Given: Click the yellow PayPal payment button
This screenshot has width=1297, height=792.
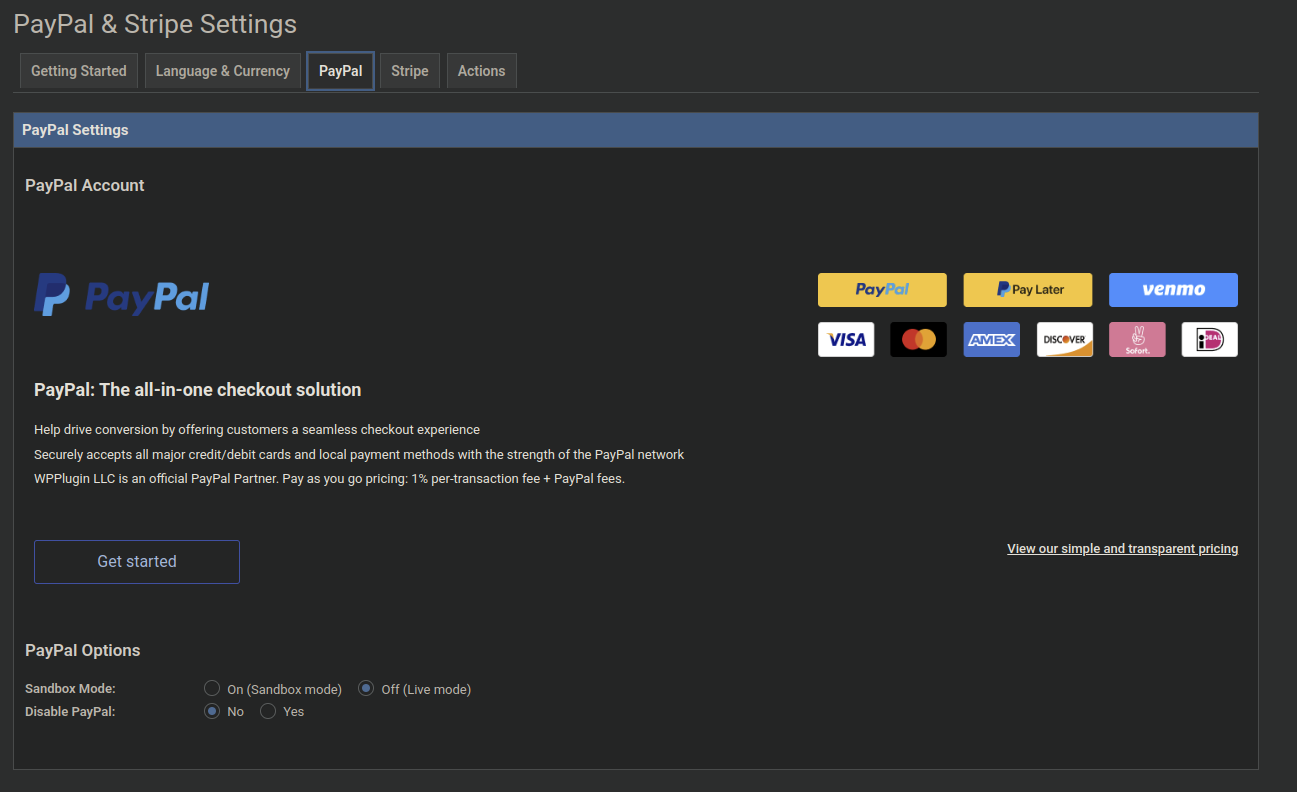Looking at the screenshot, I should [x=882, y=290].
